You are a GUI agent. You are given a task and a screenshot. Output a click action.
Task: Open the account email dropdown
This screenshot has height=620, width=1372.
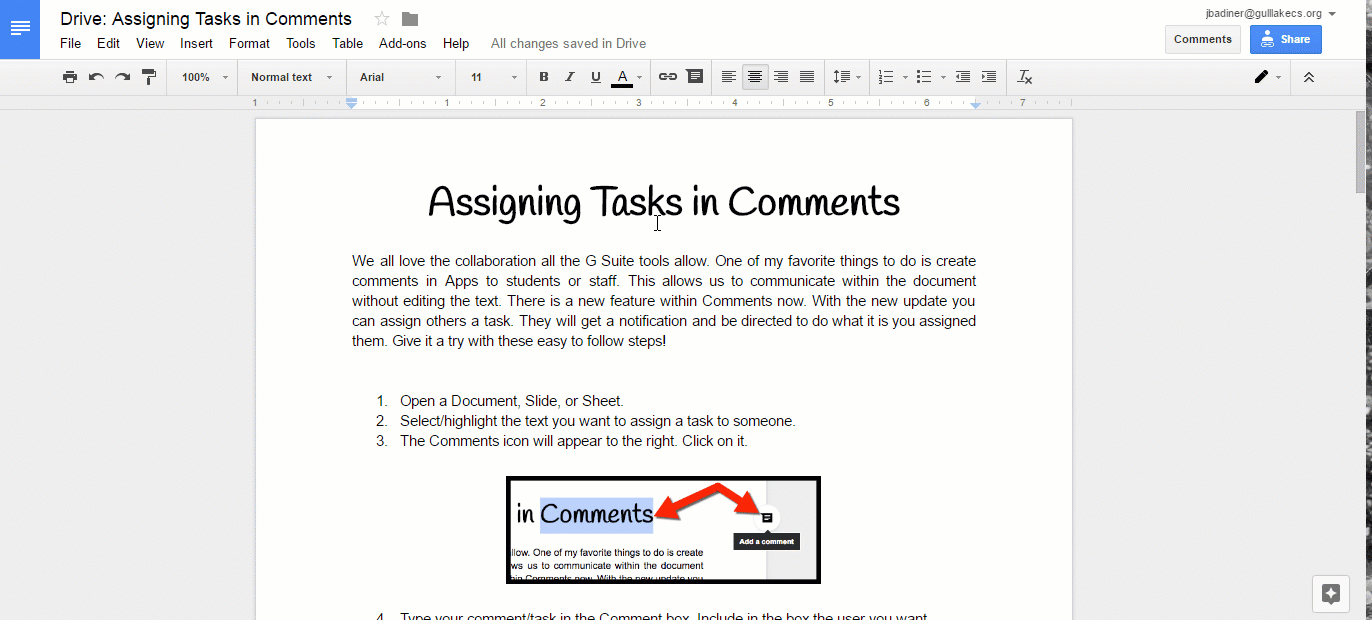pos(1272,14)
